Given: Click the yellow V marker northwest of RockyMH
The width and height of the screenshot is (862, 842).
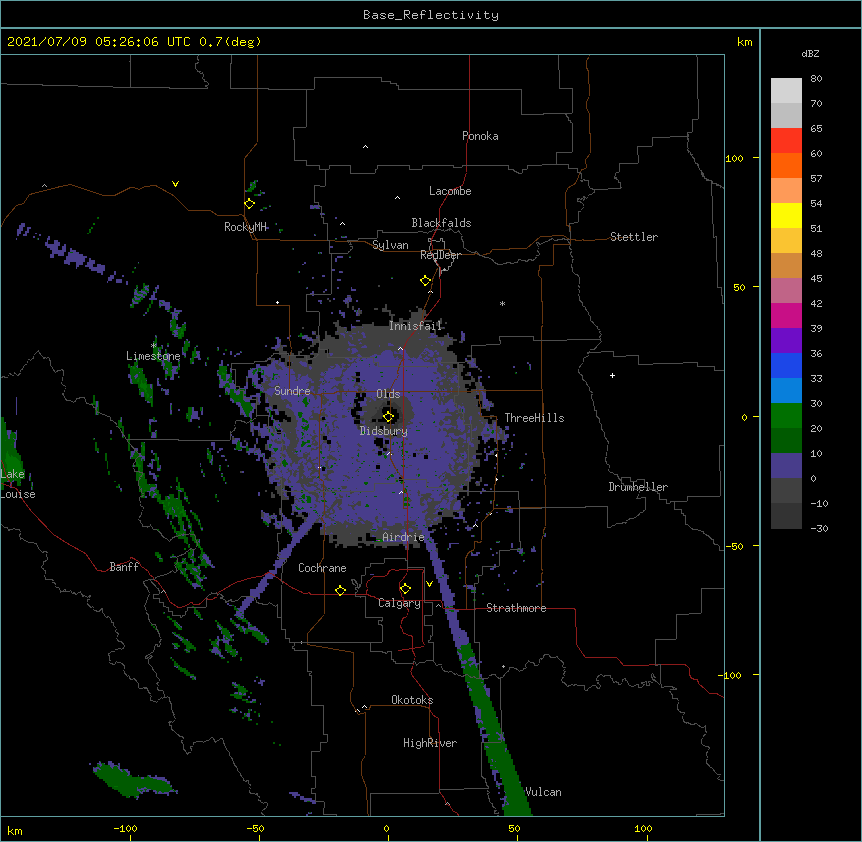Looking at the screenshot, I should point(175,184).
